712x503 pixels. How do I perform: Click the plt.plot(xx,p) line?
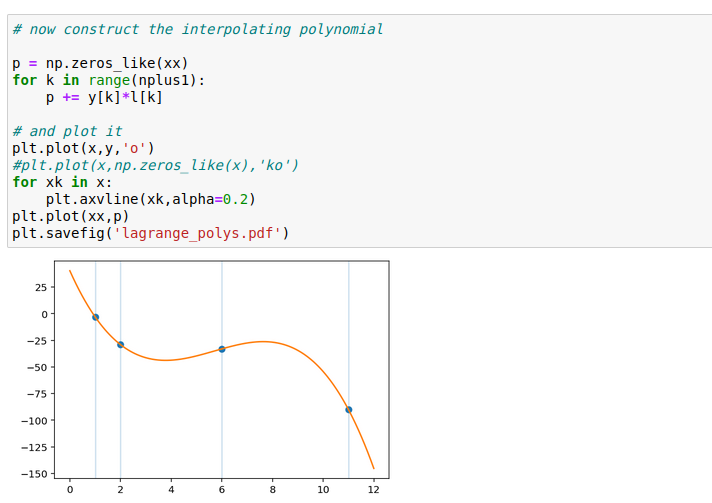(x=70, y=216)
